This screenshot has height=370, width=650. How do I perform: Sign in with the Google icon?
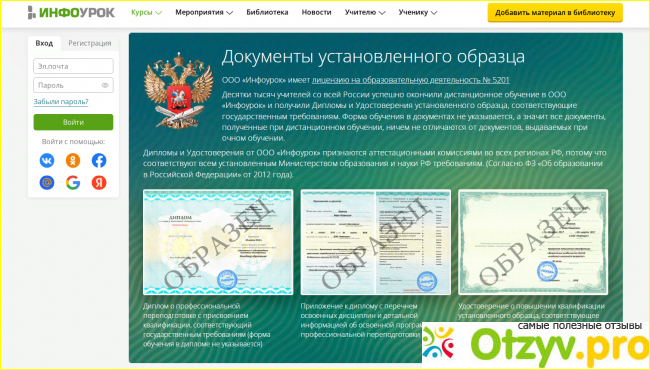73,182
